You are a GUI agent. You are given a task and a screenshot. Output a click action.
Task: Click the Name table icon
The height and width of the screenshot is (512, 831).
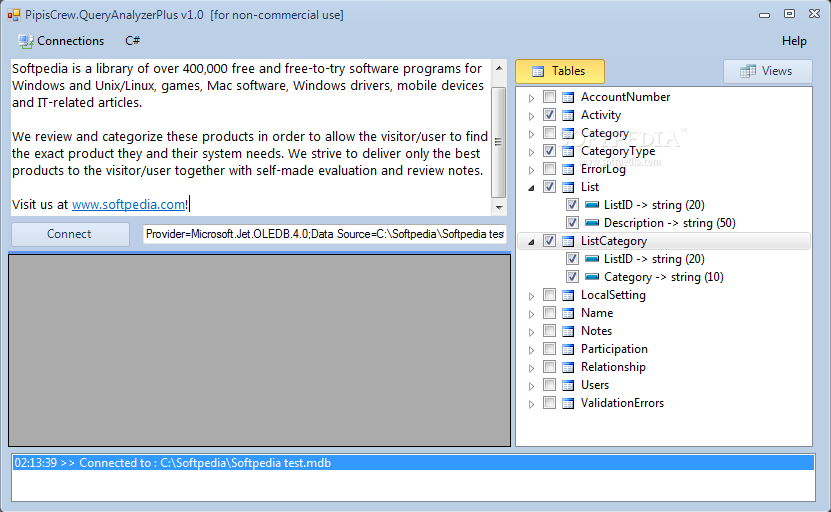click(568, 313)
